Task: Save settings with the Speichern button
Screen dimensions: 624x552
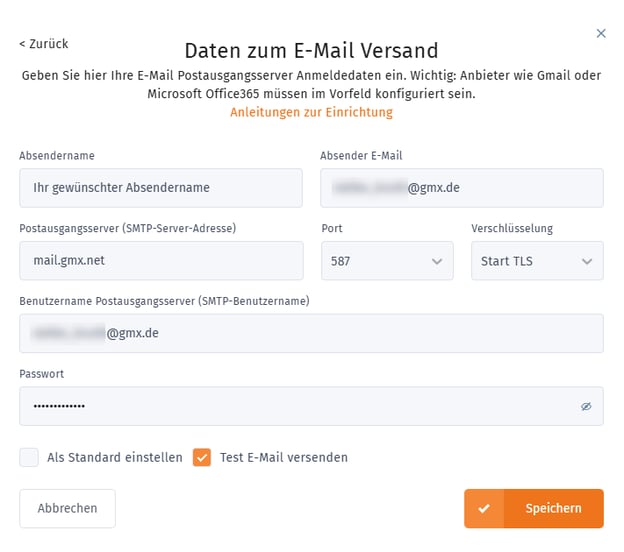Action: (x=553, y=508)
